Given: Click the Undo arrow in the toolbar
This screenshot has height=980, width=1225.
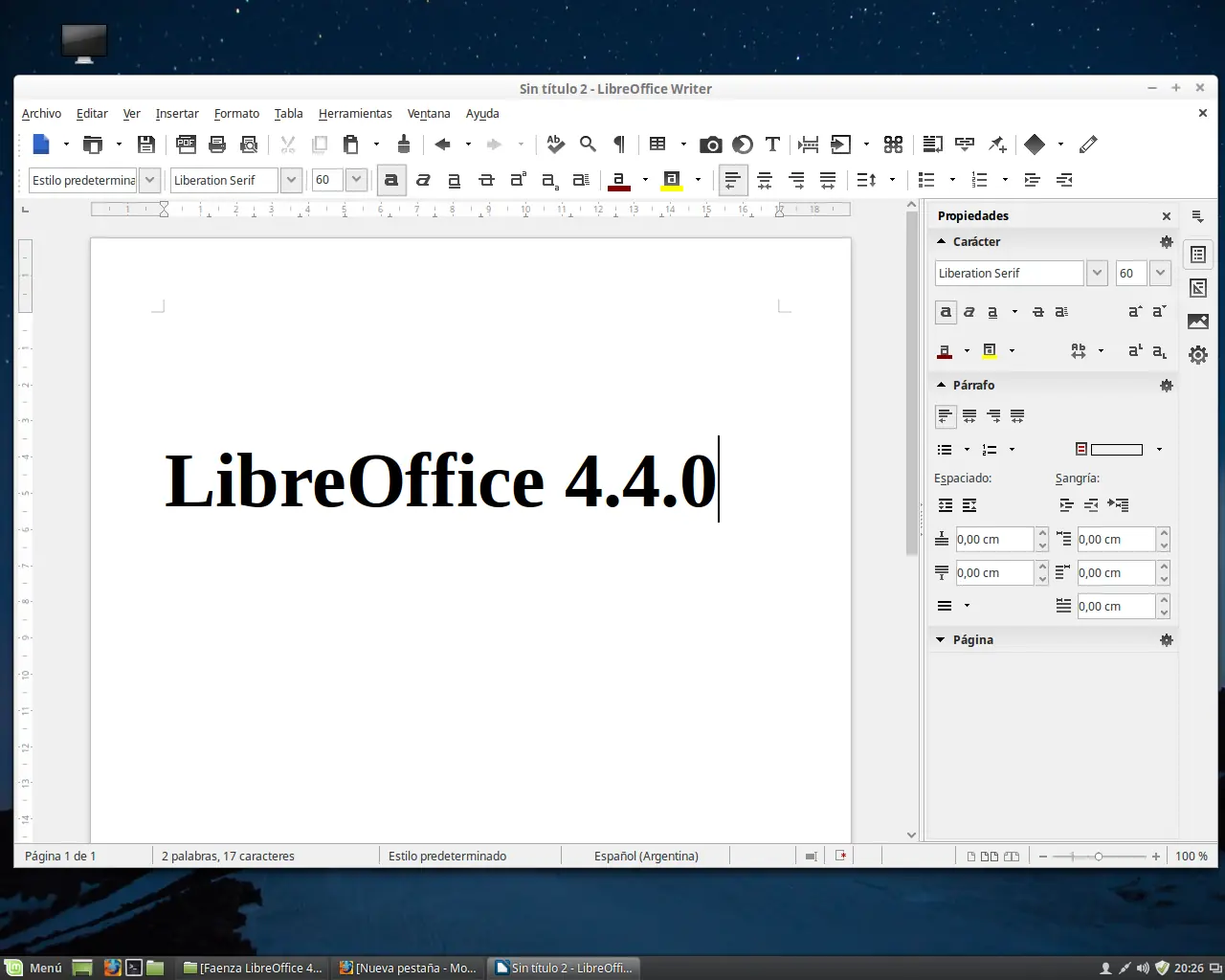Looking at the screenshot, I should point(442,145).
